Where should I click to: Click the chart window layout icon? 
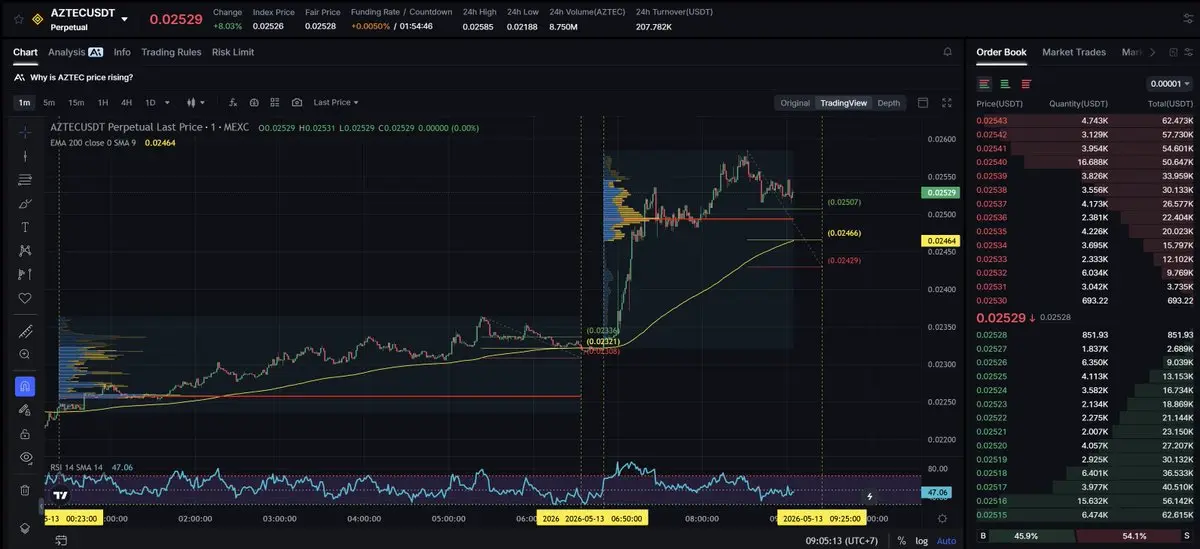click(x=923, y=102)
